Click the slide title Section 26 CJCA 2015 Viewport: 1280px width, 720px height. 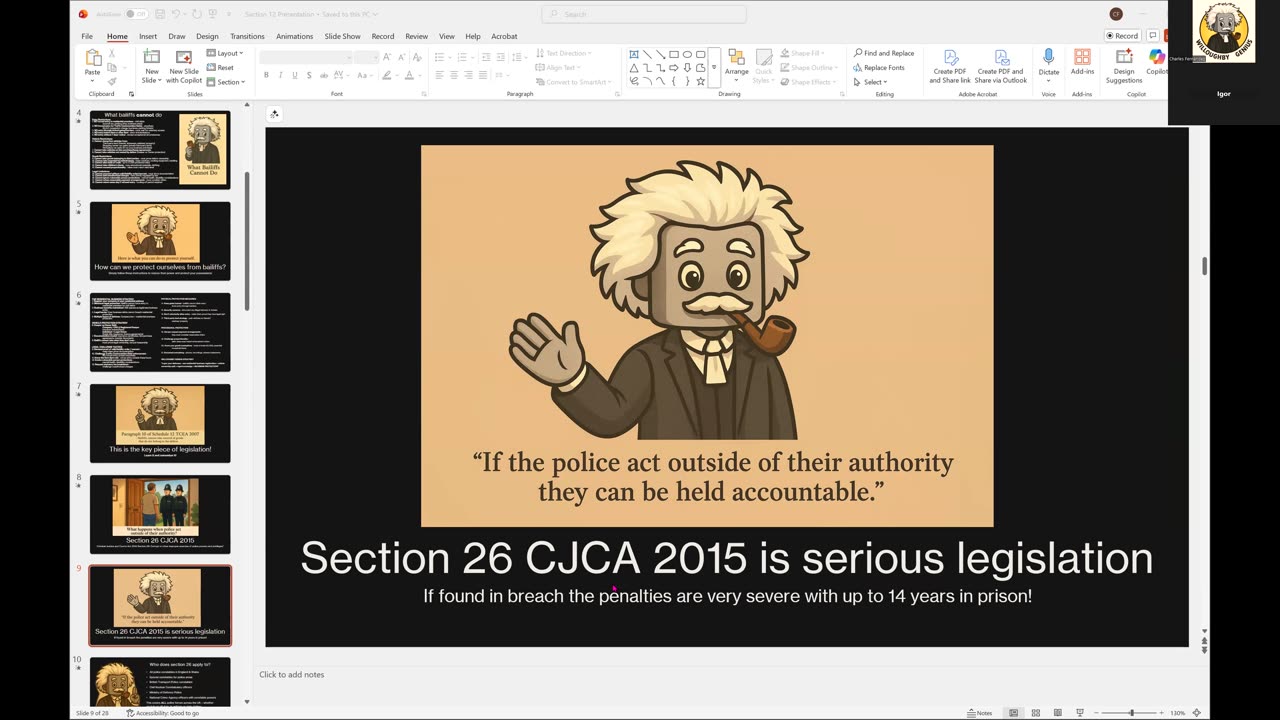727,558
